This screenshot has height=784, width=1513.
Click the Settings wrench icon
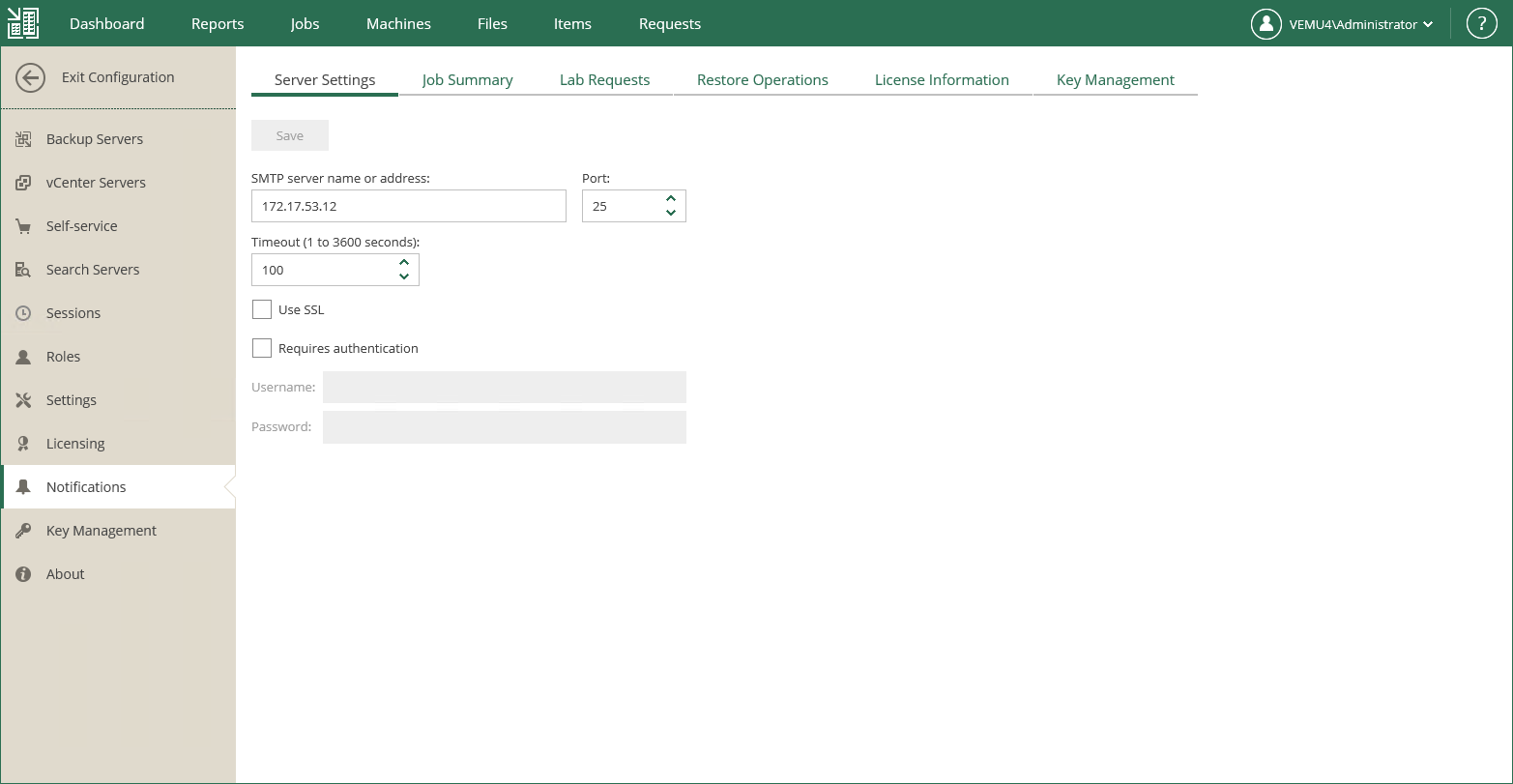23,400
